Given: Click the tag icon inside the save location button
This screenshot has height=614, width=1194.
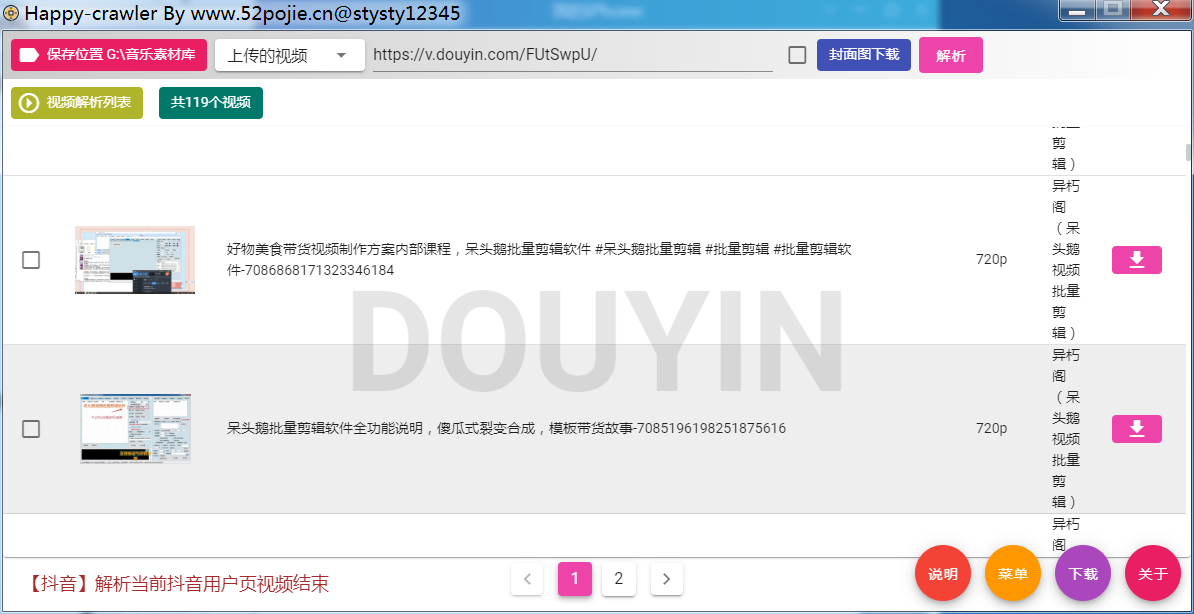Looking at the screenshot, I should [x=29, y=55].
